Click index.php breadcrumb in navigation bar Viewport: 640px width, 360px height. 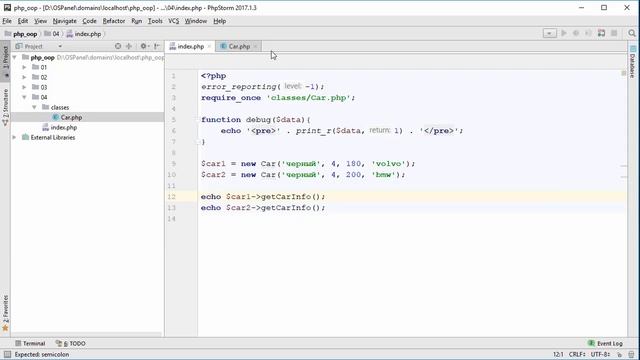(x=84, y=34)
